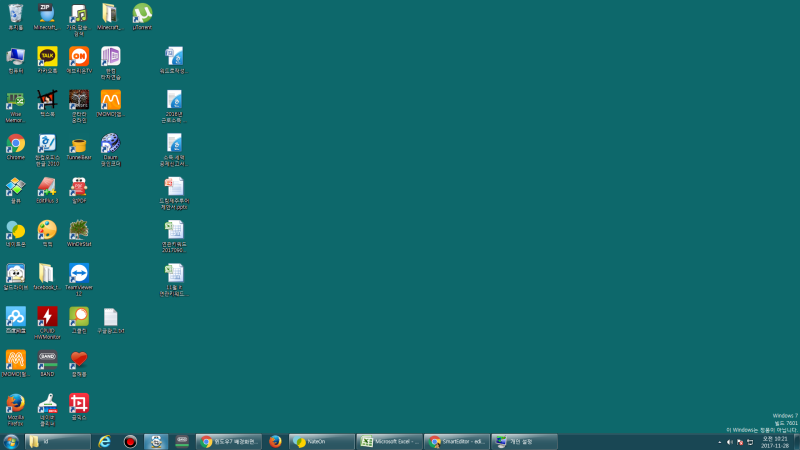Image resolution: width=800 pixels, height=450 pixels.
Task: Open the purple Hancom typing practice icon
Action: [110, 63]
